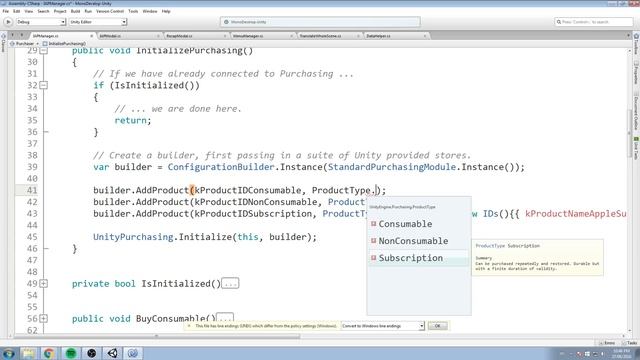Open the Version Control menu
The width and height of the screenshot is (640, 360).
point(110,11)
